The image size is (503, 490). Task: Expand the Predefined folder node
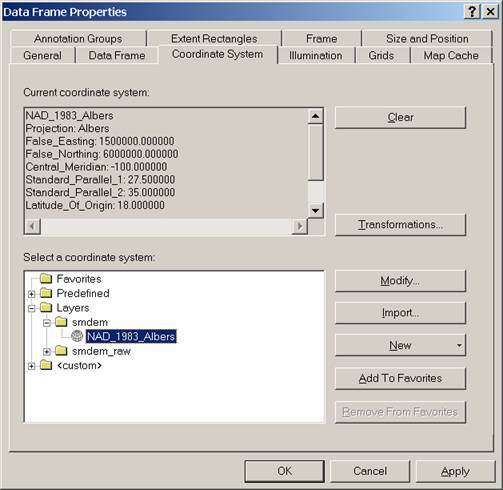(32, 294)
